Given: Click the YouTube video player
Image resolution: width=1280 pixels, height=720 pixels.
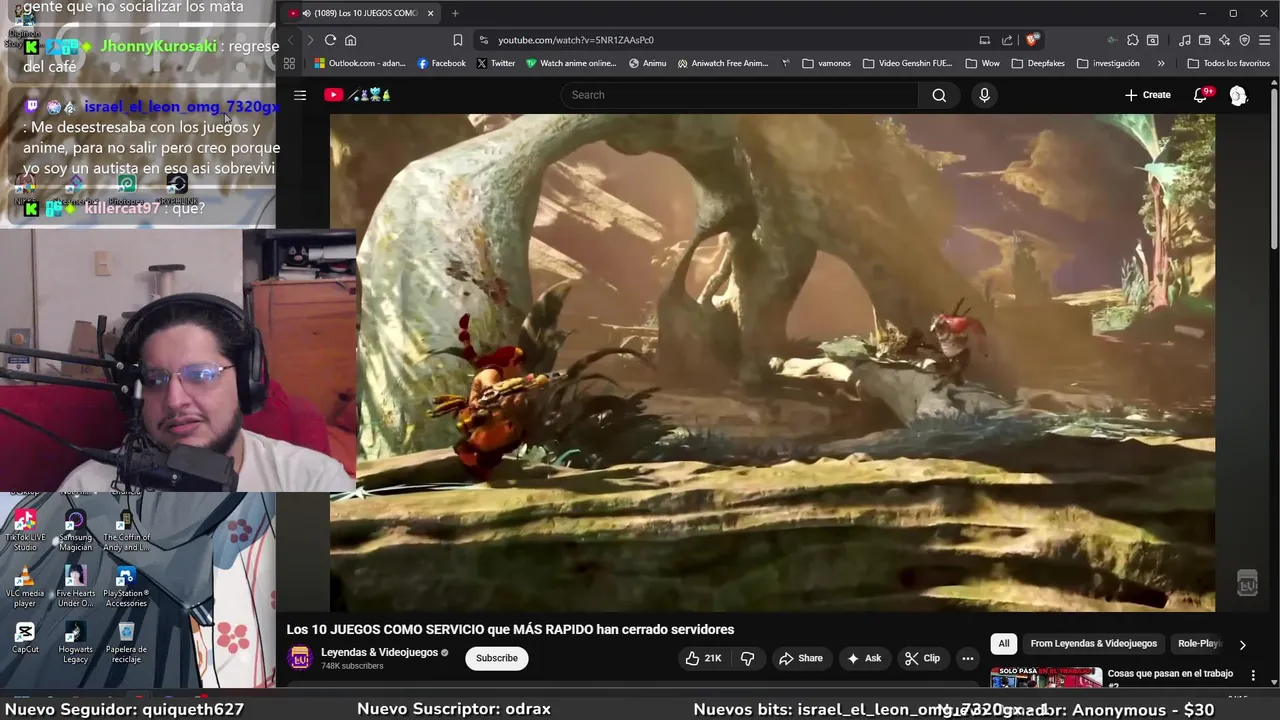Looking at the screenshot, I should point(772,362).
